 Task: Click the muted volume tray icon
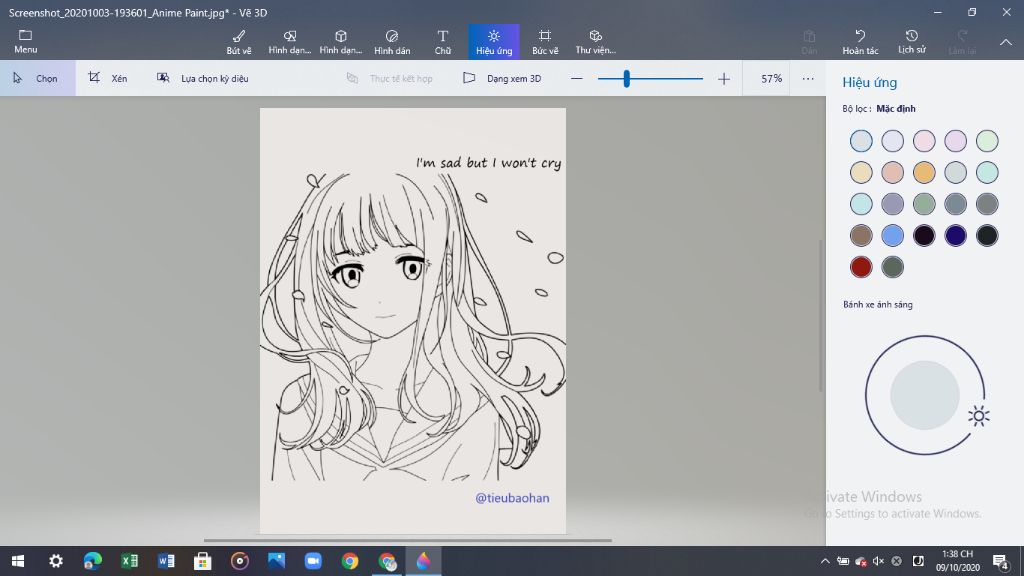tap(878, 561)
